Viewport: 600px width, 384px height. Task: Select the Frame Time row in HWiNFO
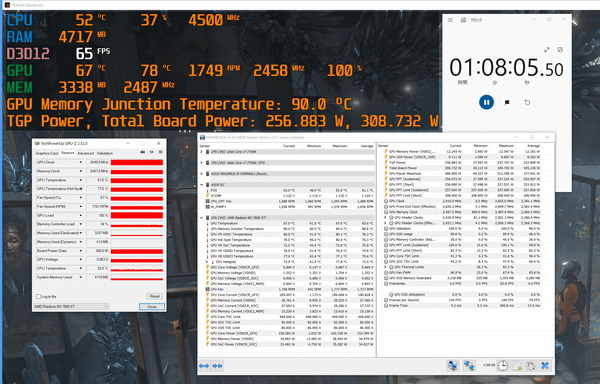pyautogui.click(x=462, y=306)
